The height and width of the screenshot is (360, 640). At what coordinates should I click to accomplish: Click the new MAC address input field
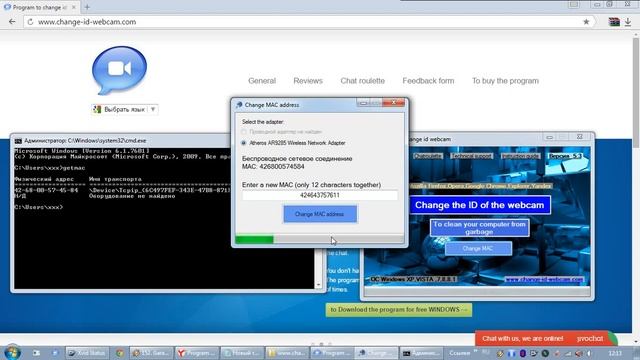point(320,195)
